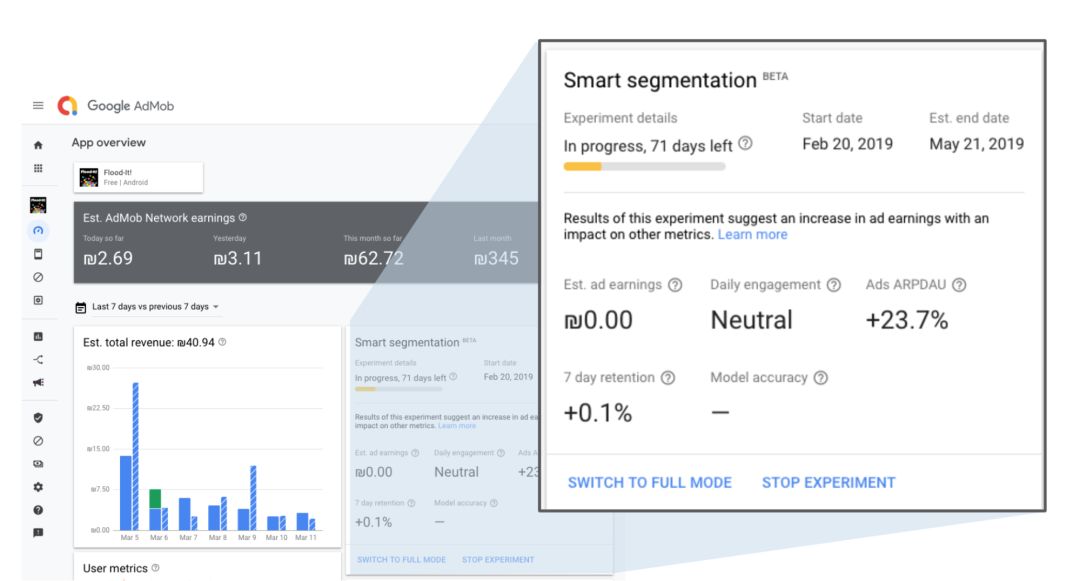The width and height of the screenshot is (1080, 581).
Task: Open Policy center shield icon in sidebar
Action: point(38,418)
